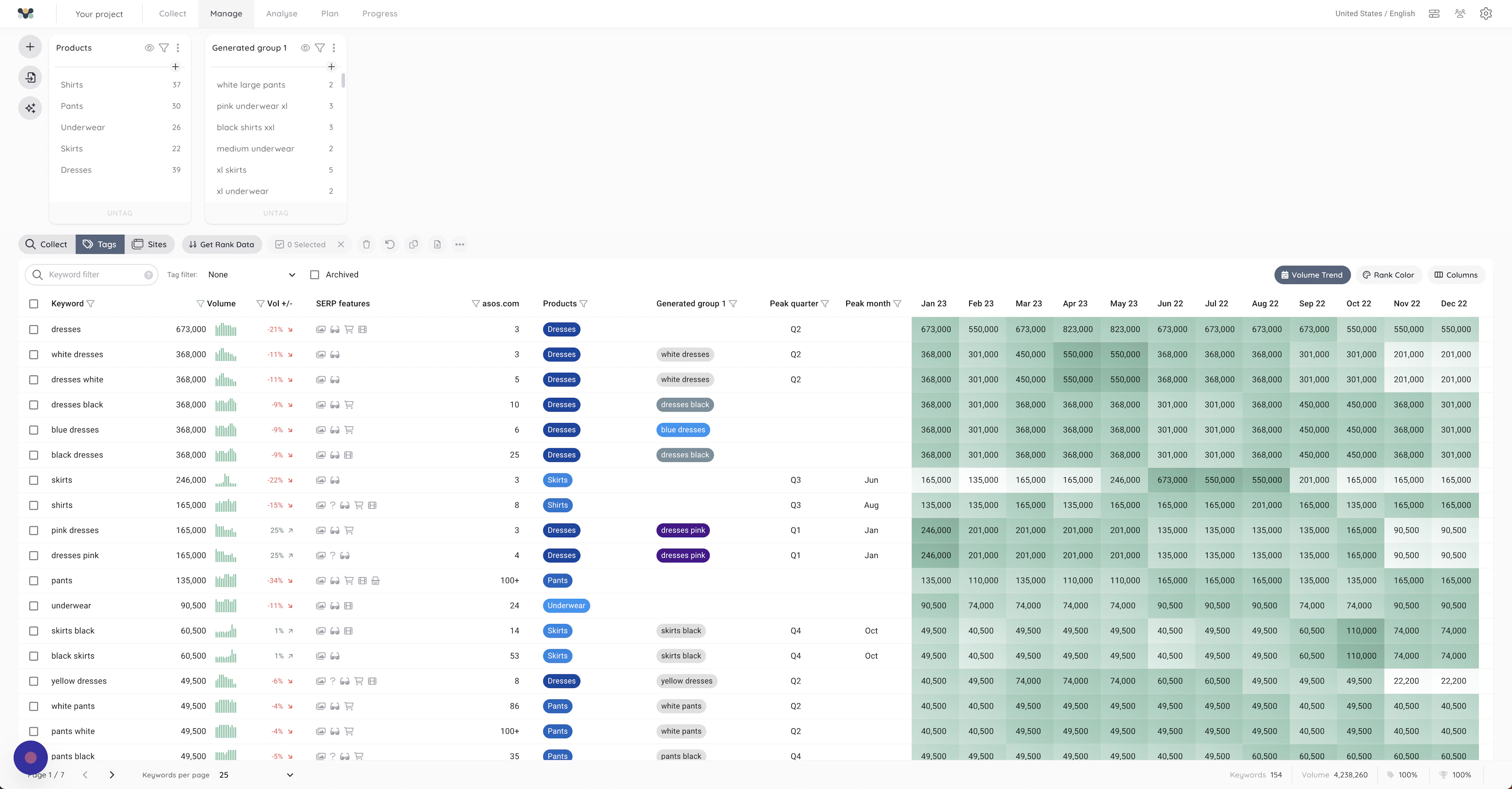1512x789 pixels.
Task: Open settings gear icon at top right
Action: (x=1486, y=13)
